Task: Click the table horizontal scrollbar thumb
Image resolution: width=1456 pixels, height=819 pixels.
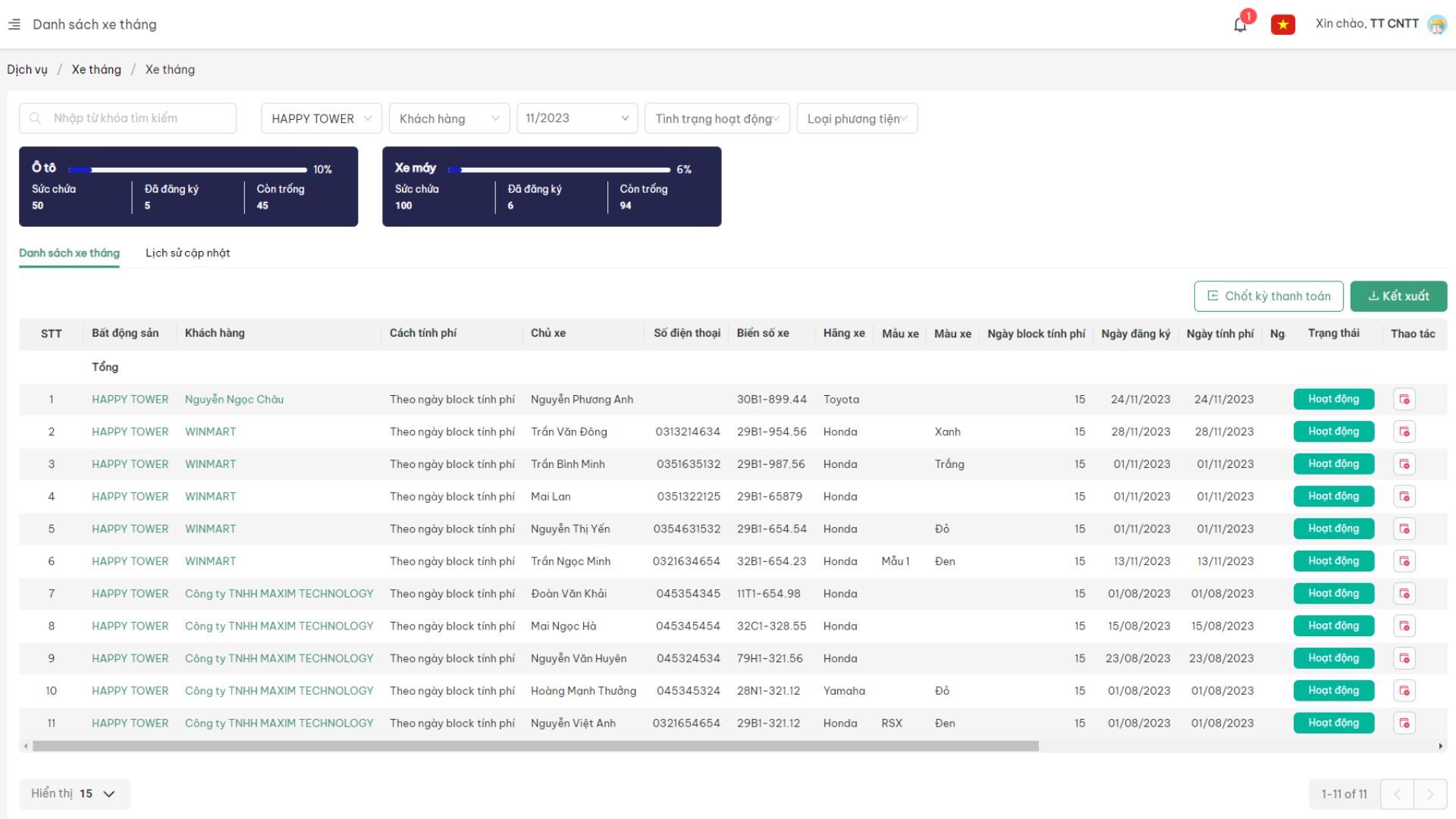Action: coord(535,746)
